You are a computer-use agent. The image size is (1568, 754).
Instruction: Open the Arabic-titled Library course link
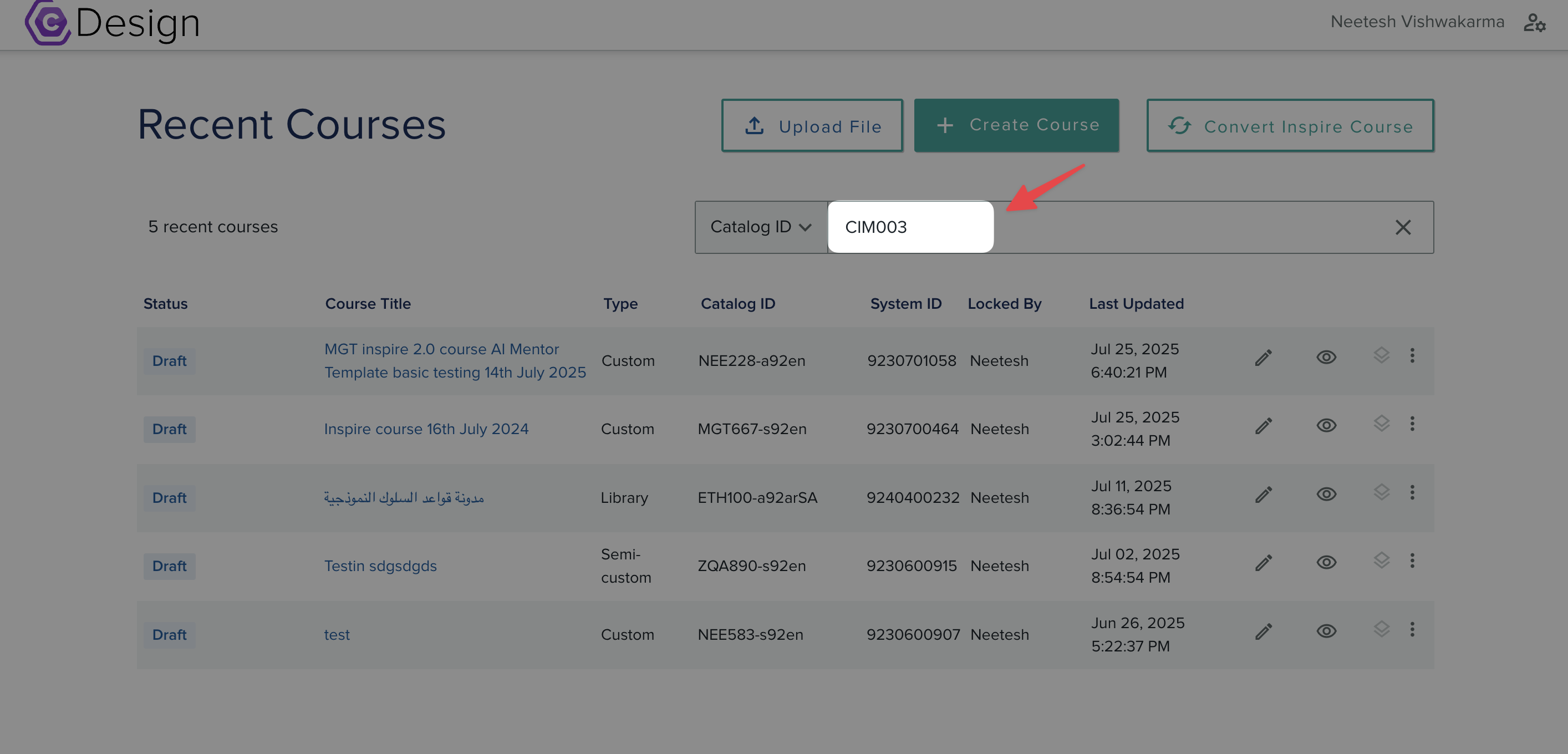point(404,498)
